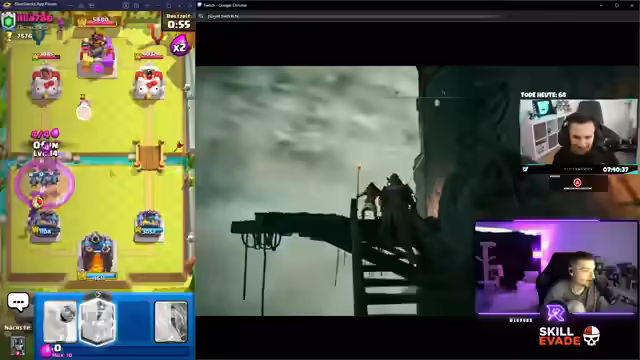
Task: Click the BlueStacks logo in title bar
Action: click(7, 4)
